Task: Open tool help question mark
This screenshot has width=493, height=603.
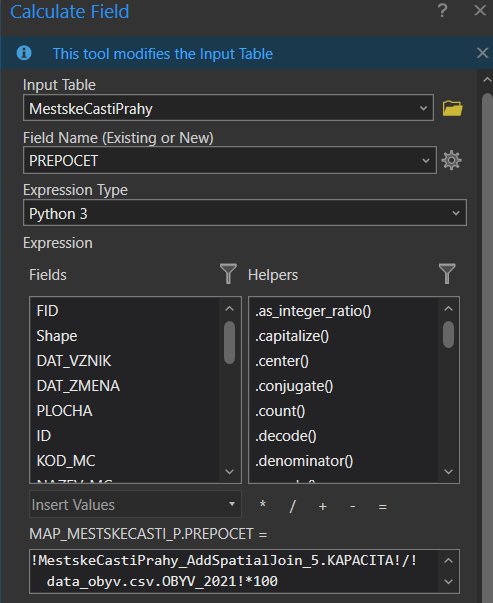Action: [x=442, y=10]
